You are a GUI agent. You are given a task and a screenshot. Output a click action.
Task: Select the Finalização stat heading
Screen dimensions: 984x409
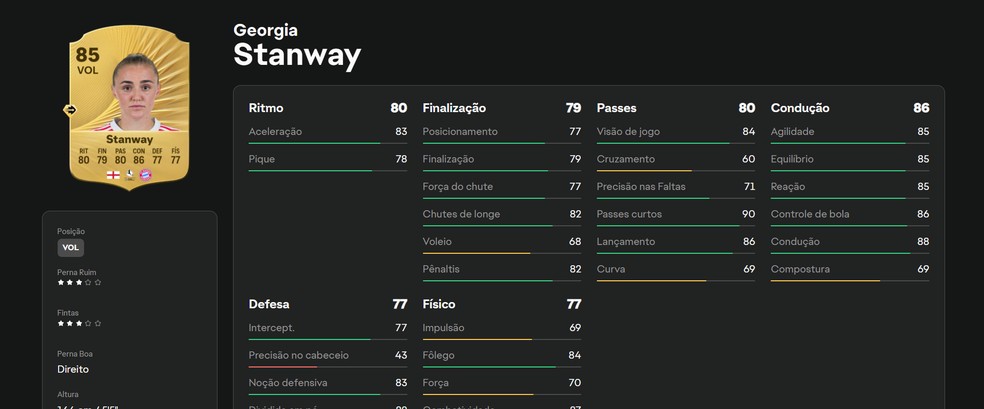coord(454,108)
